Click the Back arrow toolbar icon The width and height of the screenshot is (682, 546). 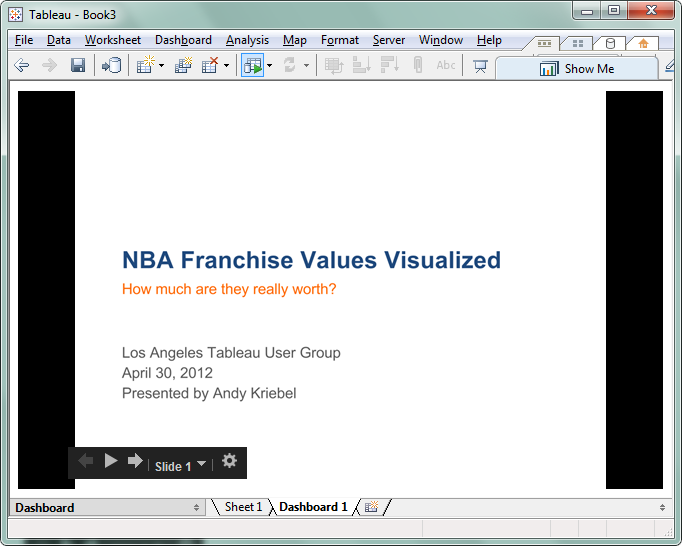tap(21, 65)
